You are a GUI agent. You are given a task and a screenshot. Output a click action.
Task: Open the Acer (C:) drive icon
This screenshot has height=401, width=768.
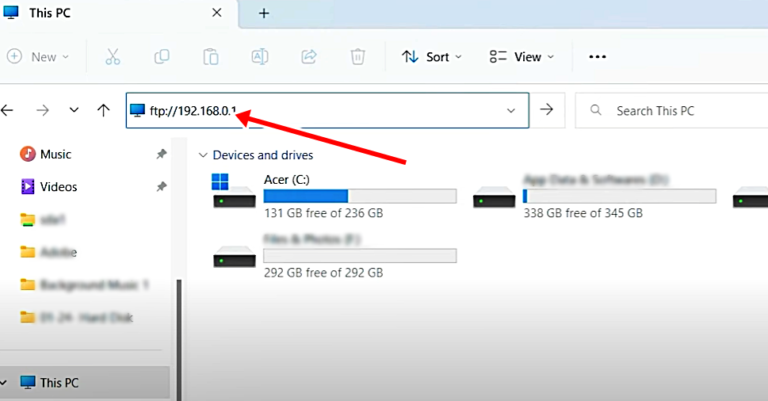[x=234, y=191]
